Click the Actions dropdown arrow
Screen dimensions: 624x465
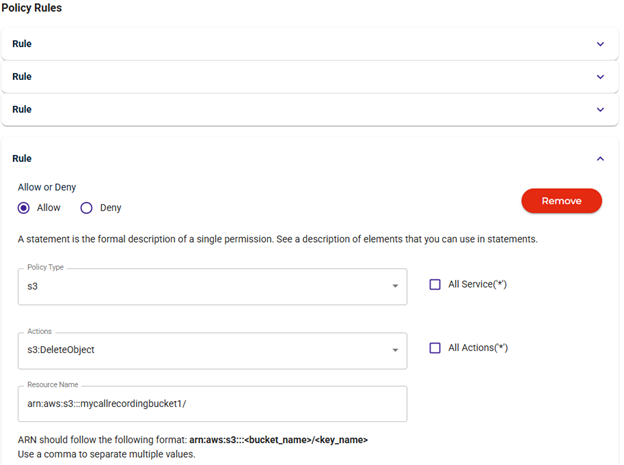pyautogui.click(x=395, y=350)
